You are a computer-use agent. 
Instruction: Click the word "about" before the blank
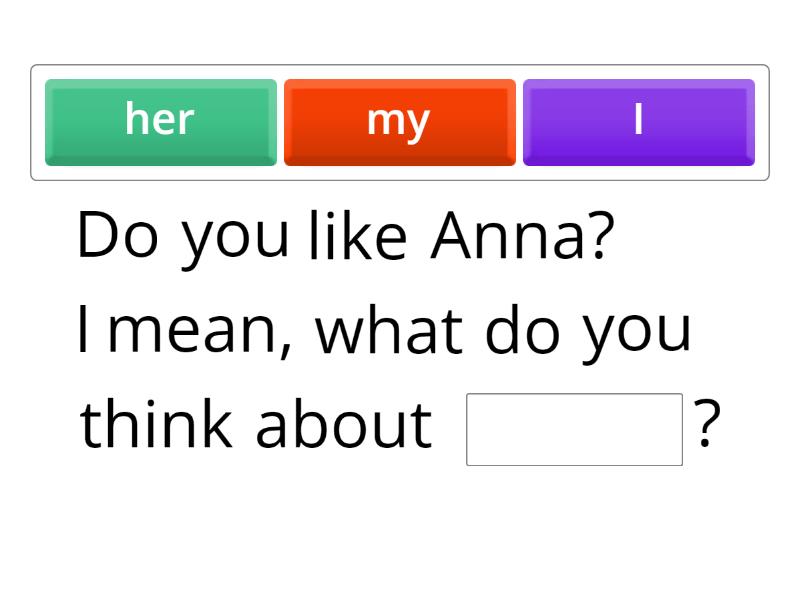(343, 424)
